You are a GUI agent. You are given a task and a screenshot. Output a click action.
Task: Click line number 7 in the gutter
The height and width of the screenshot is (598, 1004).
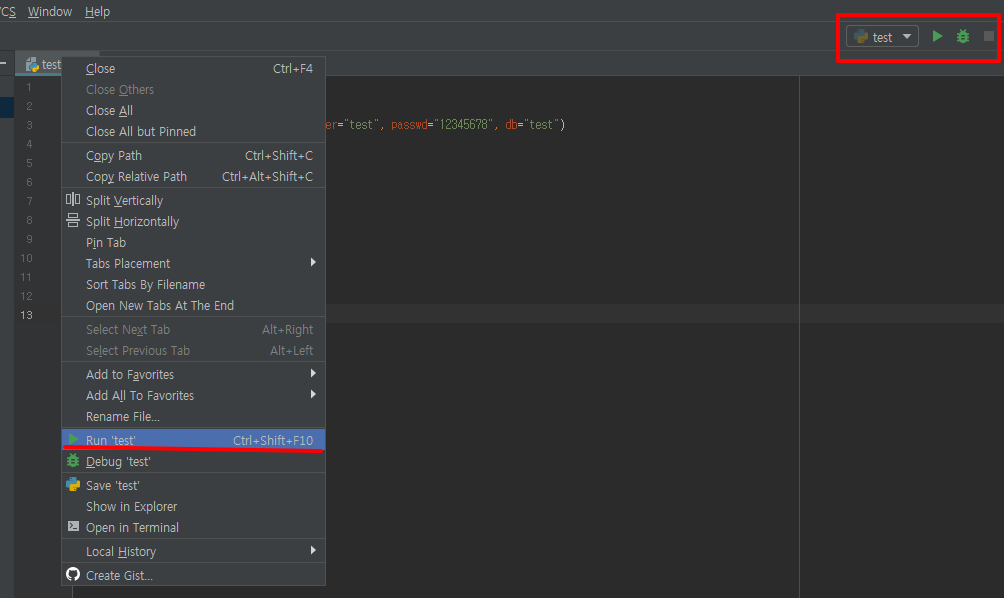pyautogui.click(x=29, y=201)
